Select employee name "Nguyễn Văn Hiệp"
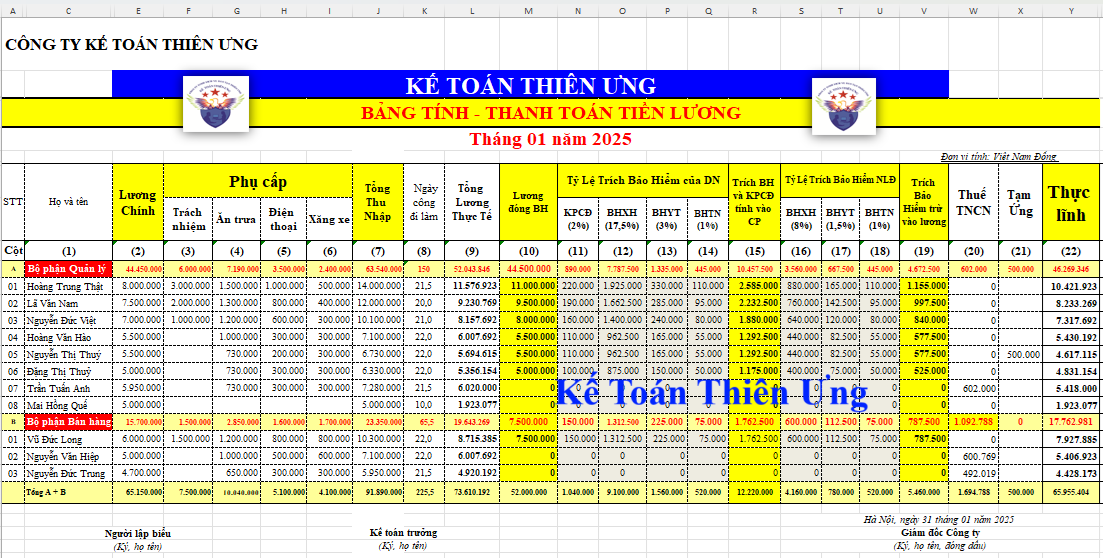This screenshot has width=1103, height=558. 68,456
